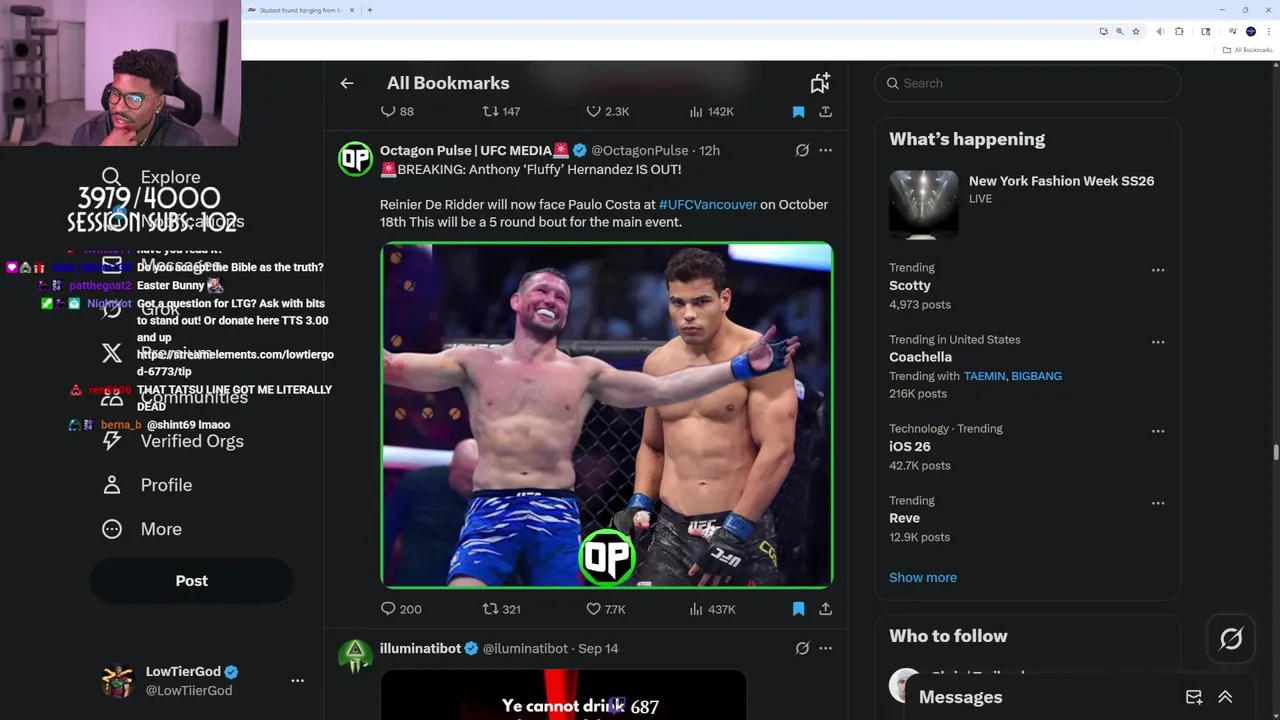Open the install app icon in address bar
Image resolution: width=1280 pixels, height=720 pixels.
click(x=1103, y=32)
